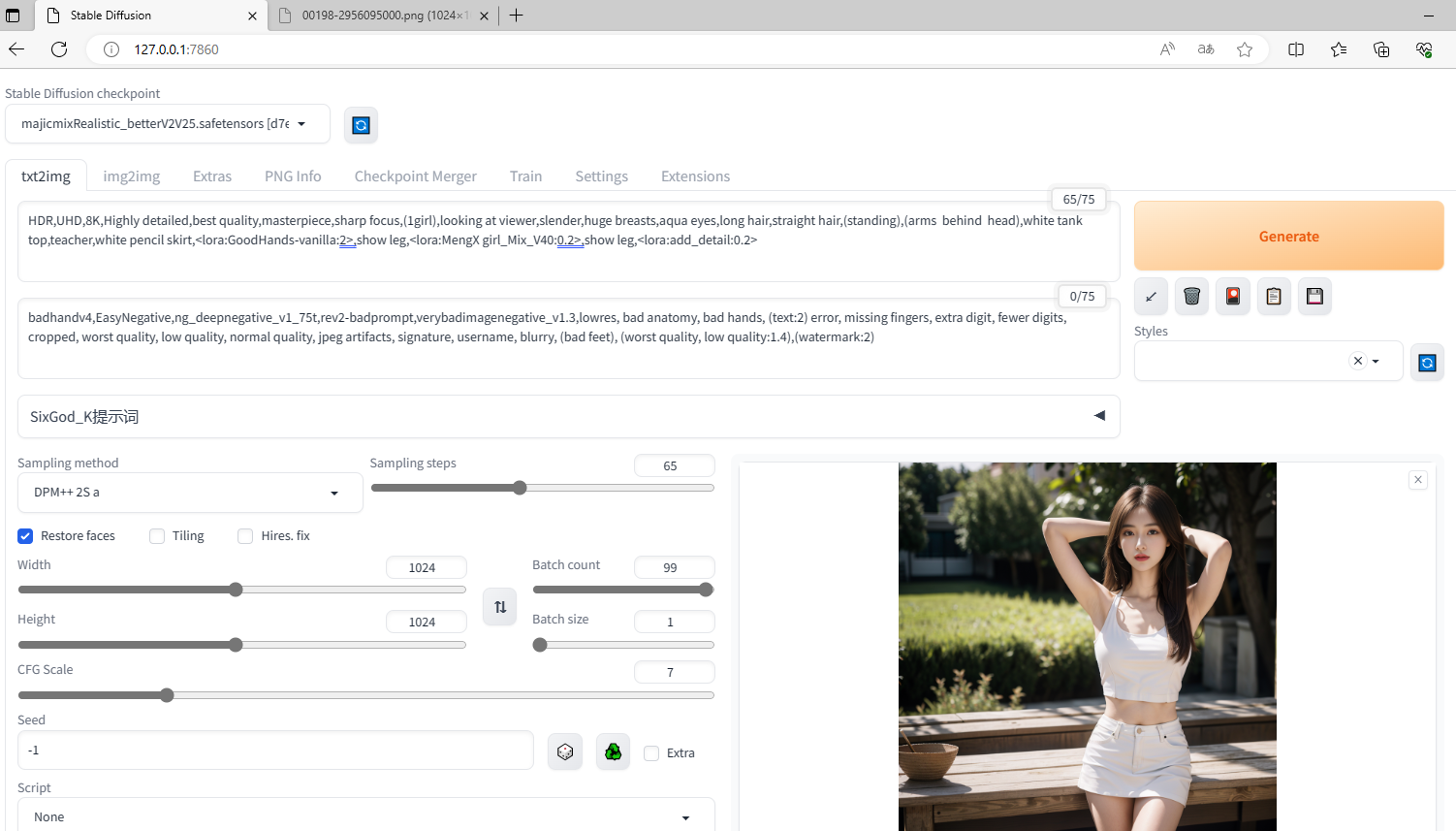Close the Stable Diffusion browser tab
Screen dimensions: 1456x831
tap(252, 16)
